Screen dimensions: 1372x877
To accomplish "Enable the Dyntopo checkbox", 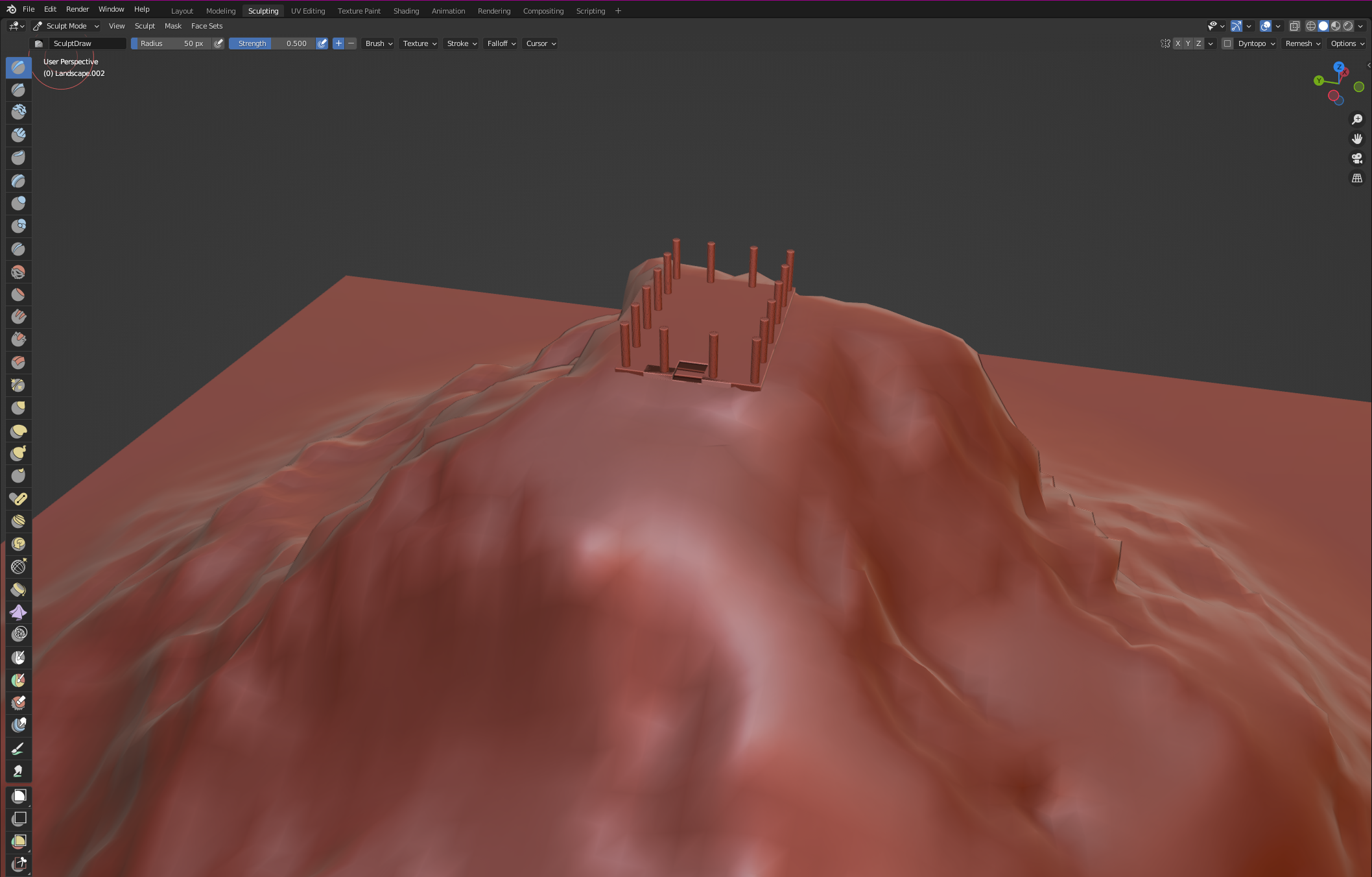I will [1227, 43].
